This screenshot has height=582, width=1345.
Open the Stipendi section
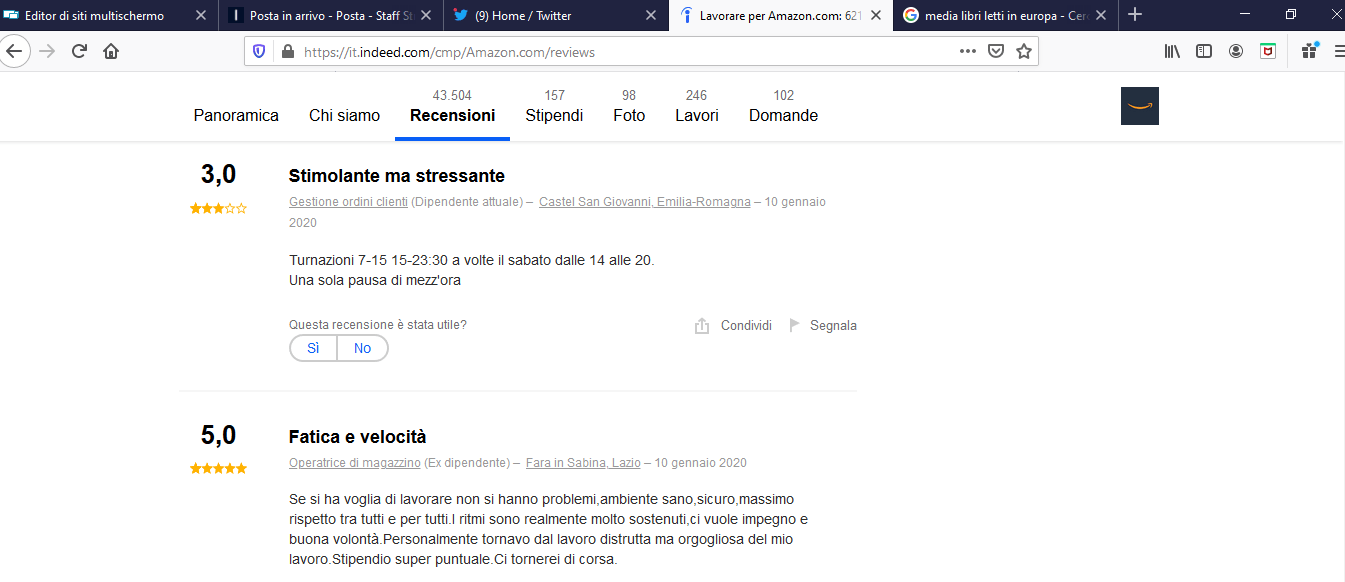point(554,116)
